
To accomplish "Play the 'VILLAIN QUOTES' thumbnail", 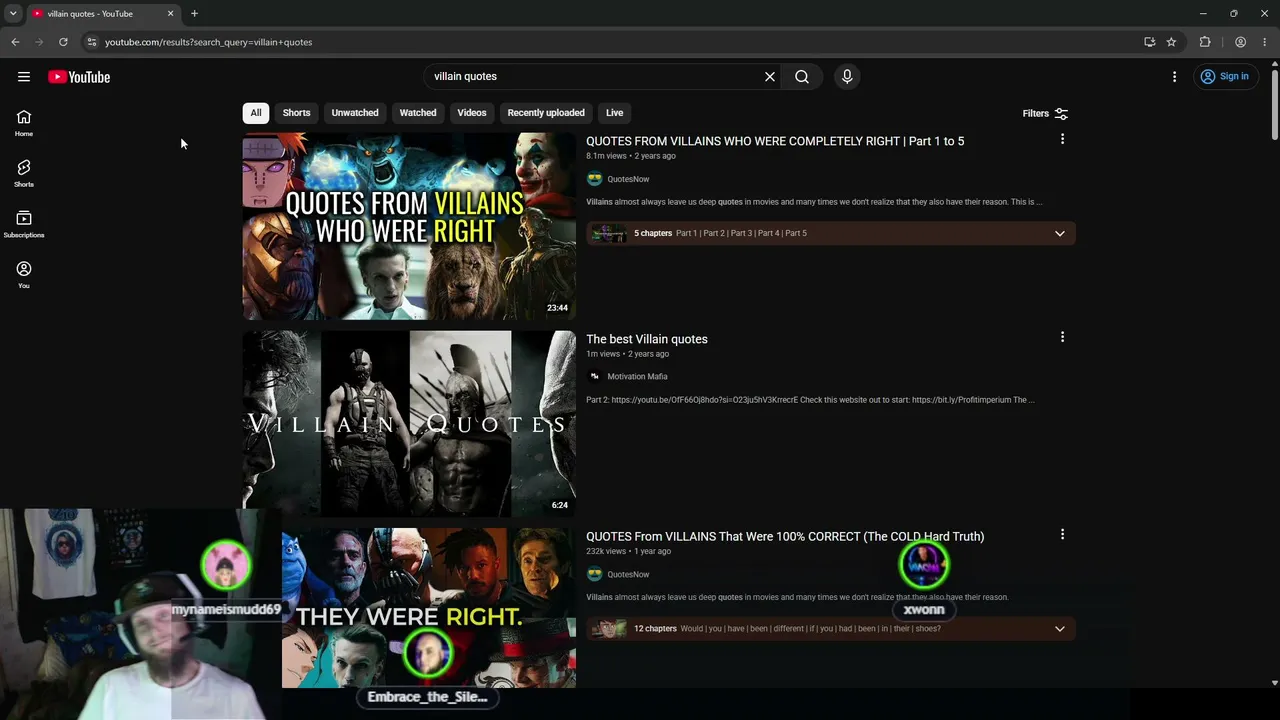I will (409, 424).
